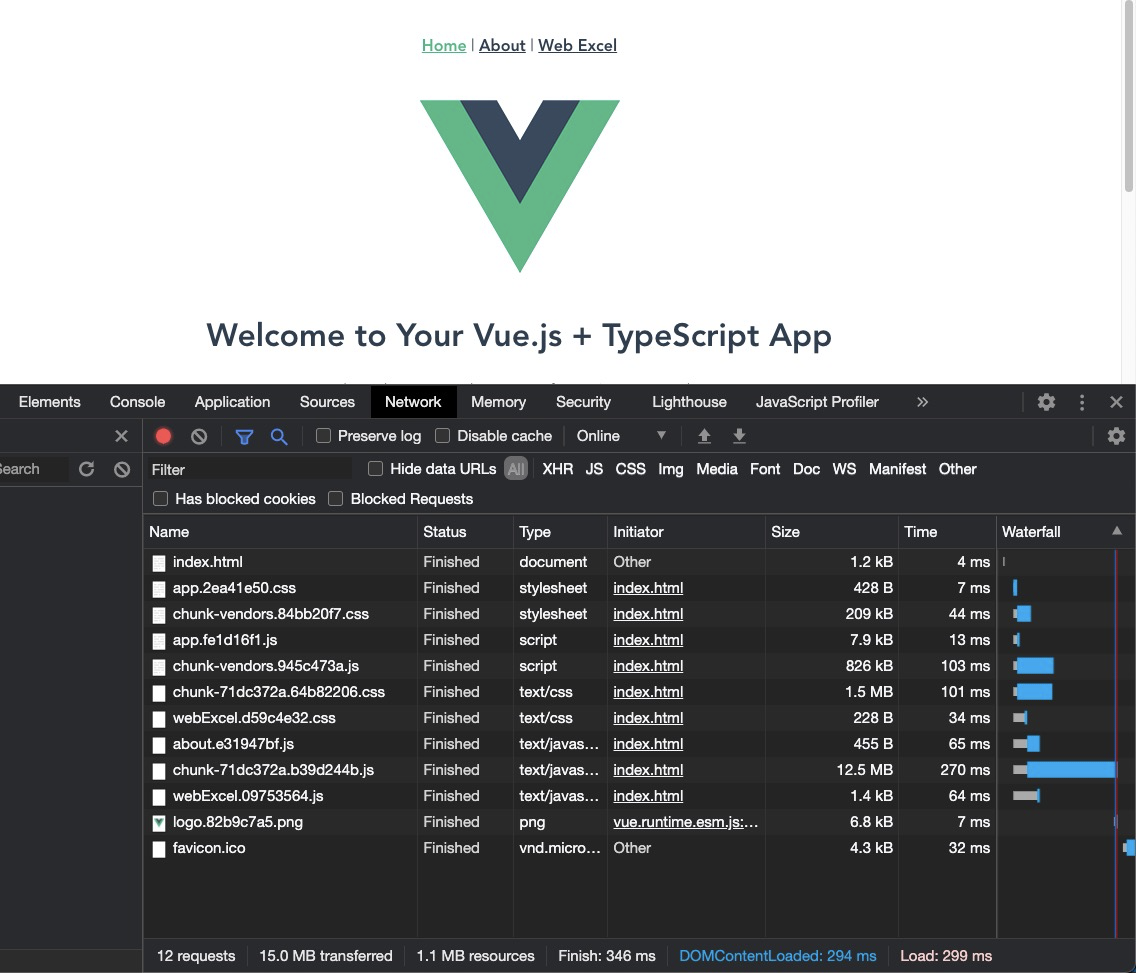Open vue.runtime.esm.js initiator link
The width and height of the screenshot is (1136, 973).
(685, 822)
